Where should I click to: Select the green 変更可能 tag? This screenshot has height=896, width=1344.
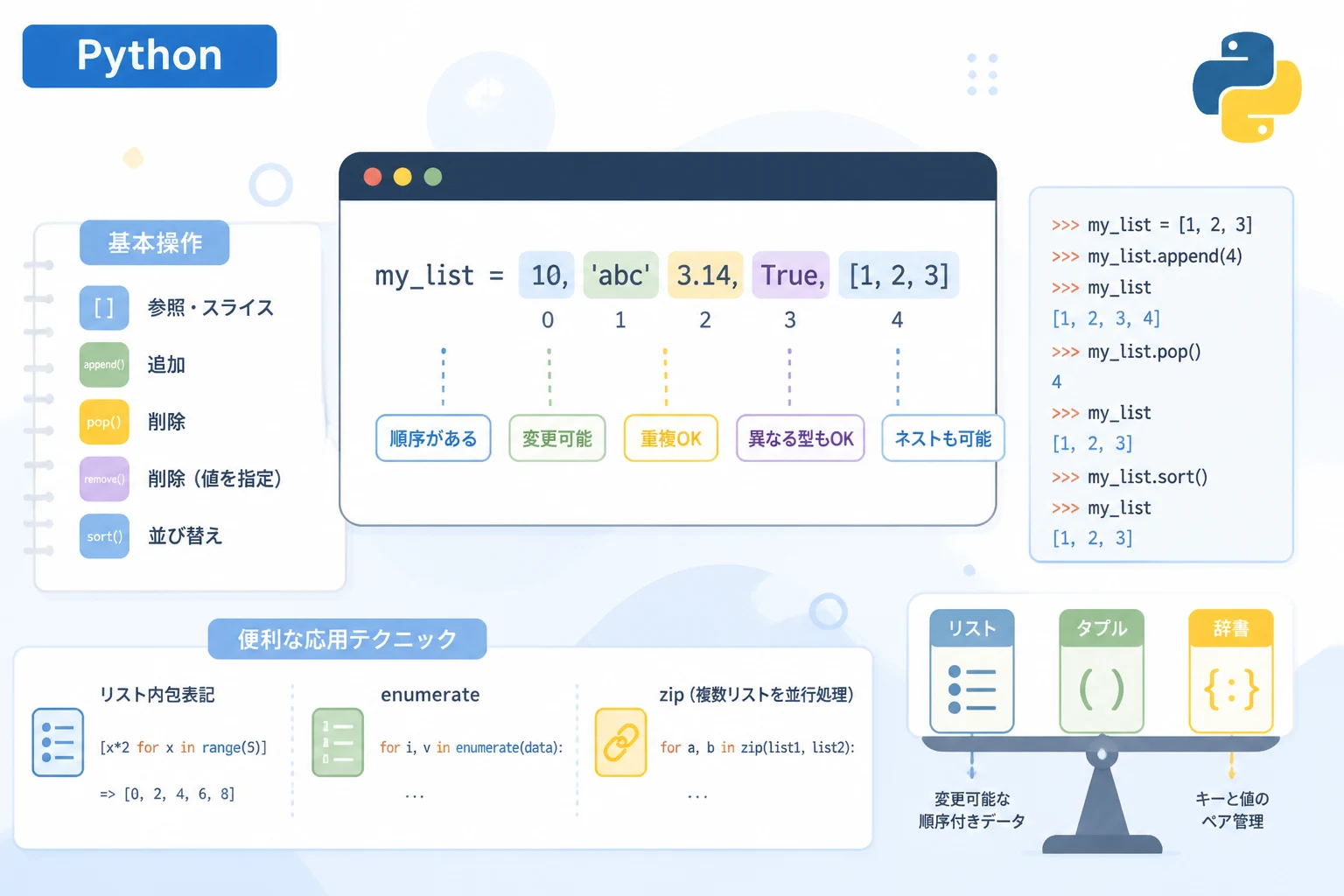(x=557, y=438)
